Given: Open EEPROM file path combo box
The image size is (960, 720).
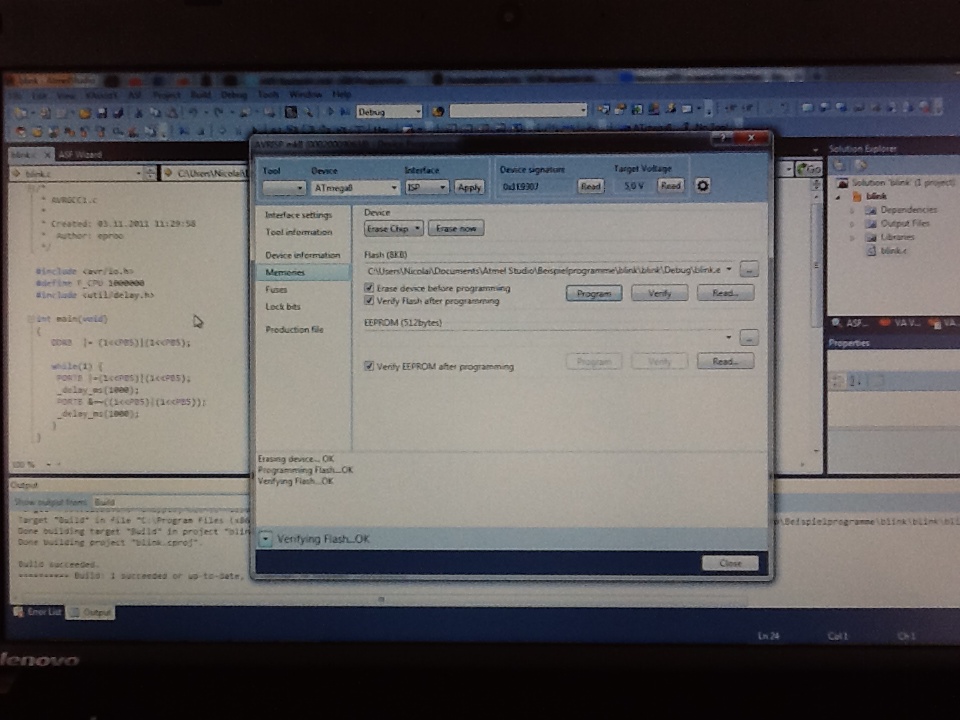Looking at the screenshot, I should [x=549, y=337].
